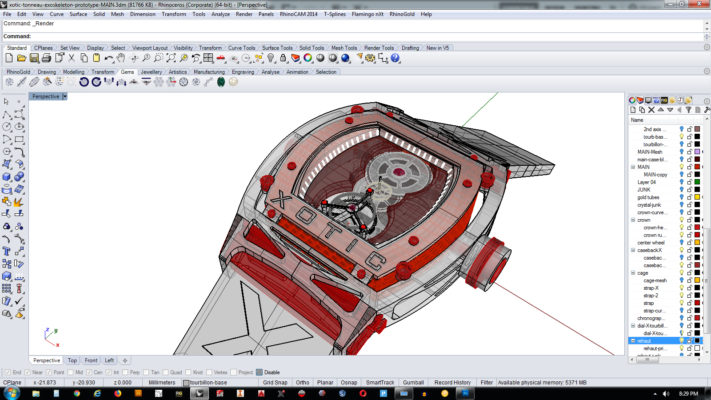The height and width of the screenshot is (400, 711).
Task: Switch to the Jewellery toolbar tab
Action: 151,72
